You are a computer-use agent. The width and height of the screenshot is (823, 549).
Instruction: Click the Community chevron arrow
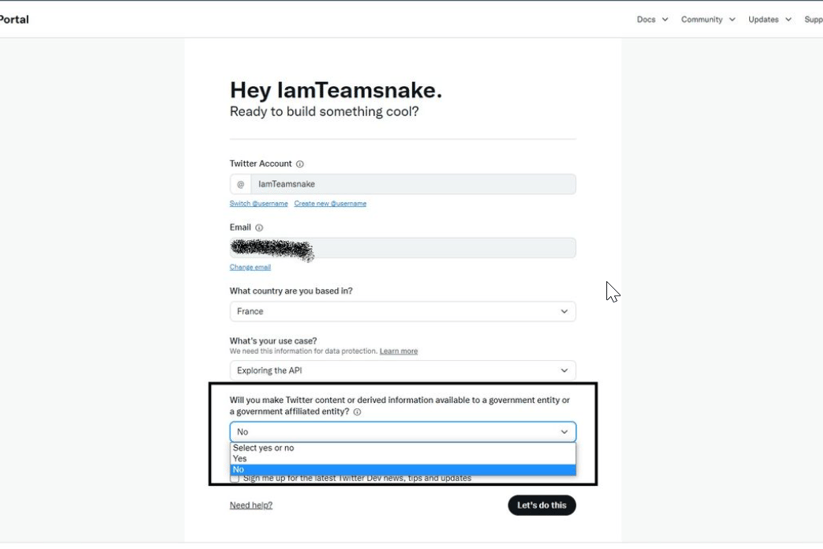[732, 19]
